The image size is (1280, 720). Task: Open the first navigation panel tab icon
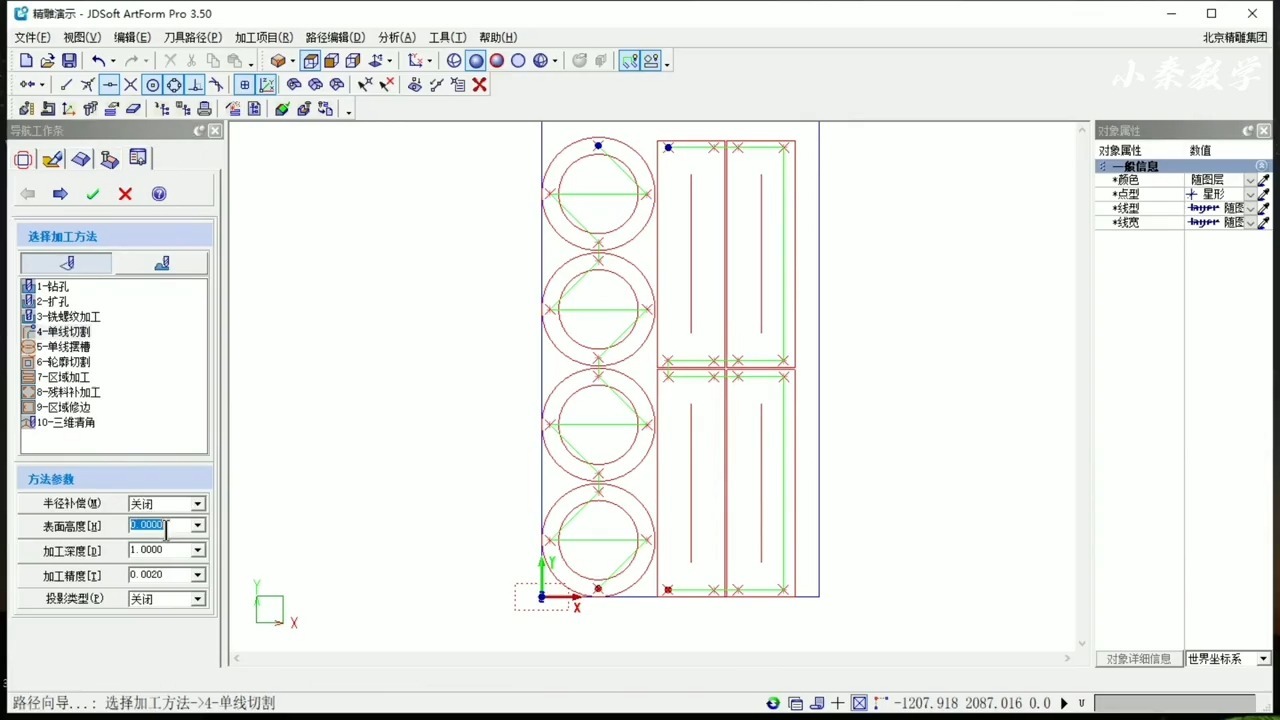click(24, 159)
